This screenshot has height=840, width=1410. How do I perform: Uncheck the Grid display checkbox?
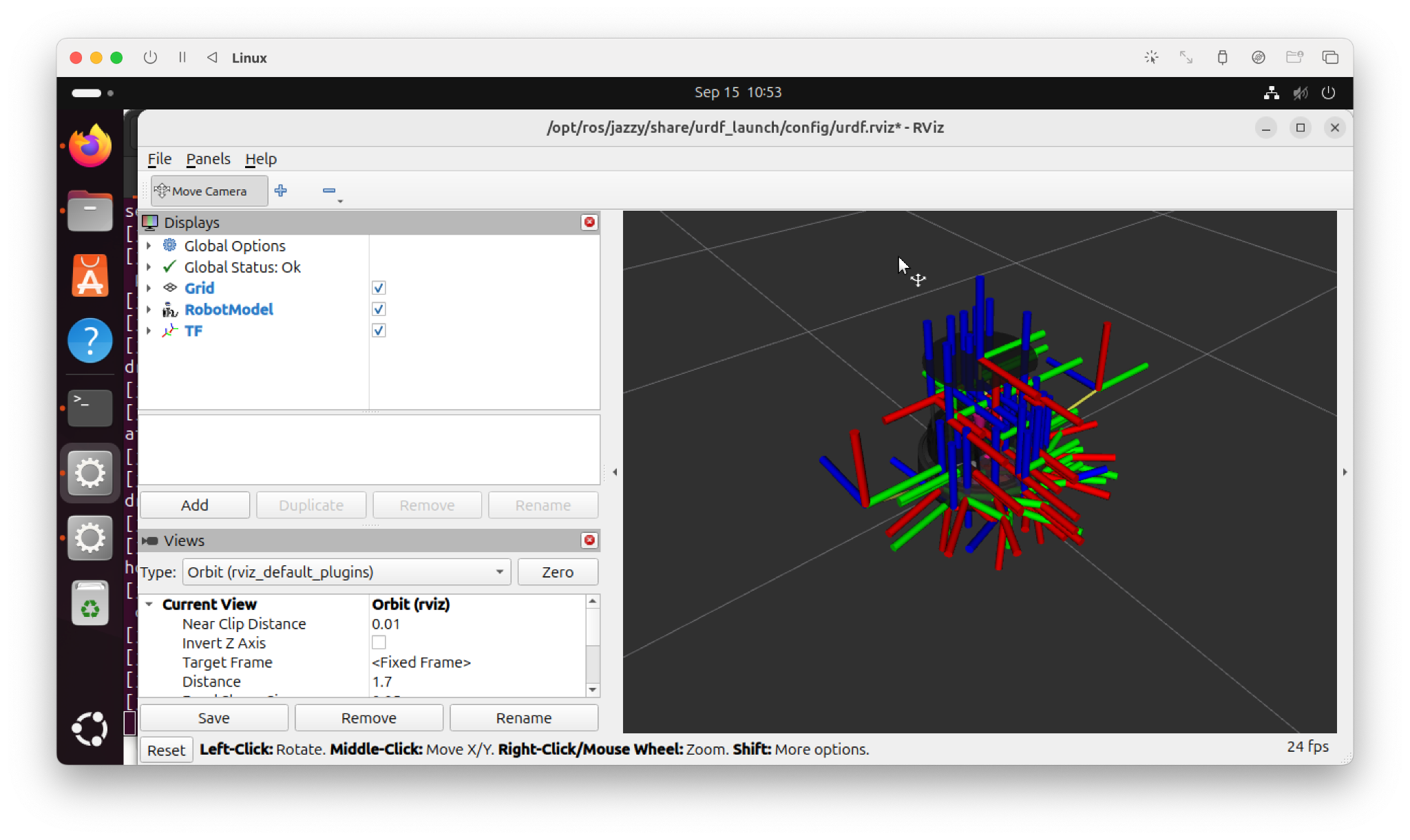pos(379,288)
